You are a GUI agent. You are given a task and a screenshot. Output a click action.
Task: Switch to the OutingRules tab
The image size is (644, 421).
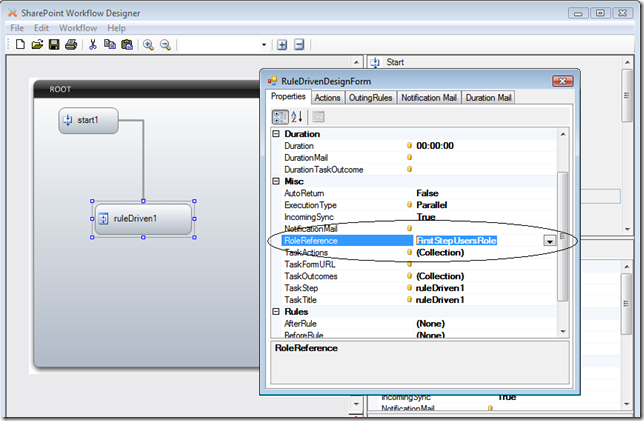[x=370, y=98]
